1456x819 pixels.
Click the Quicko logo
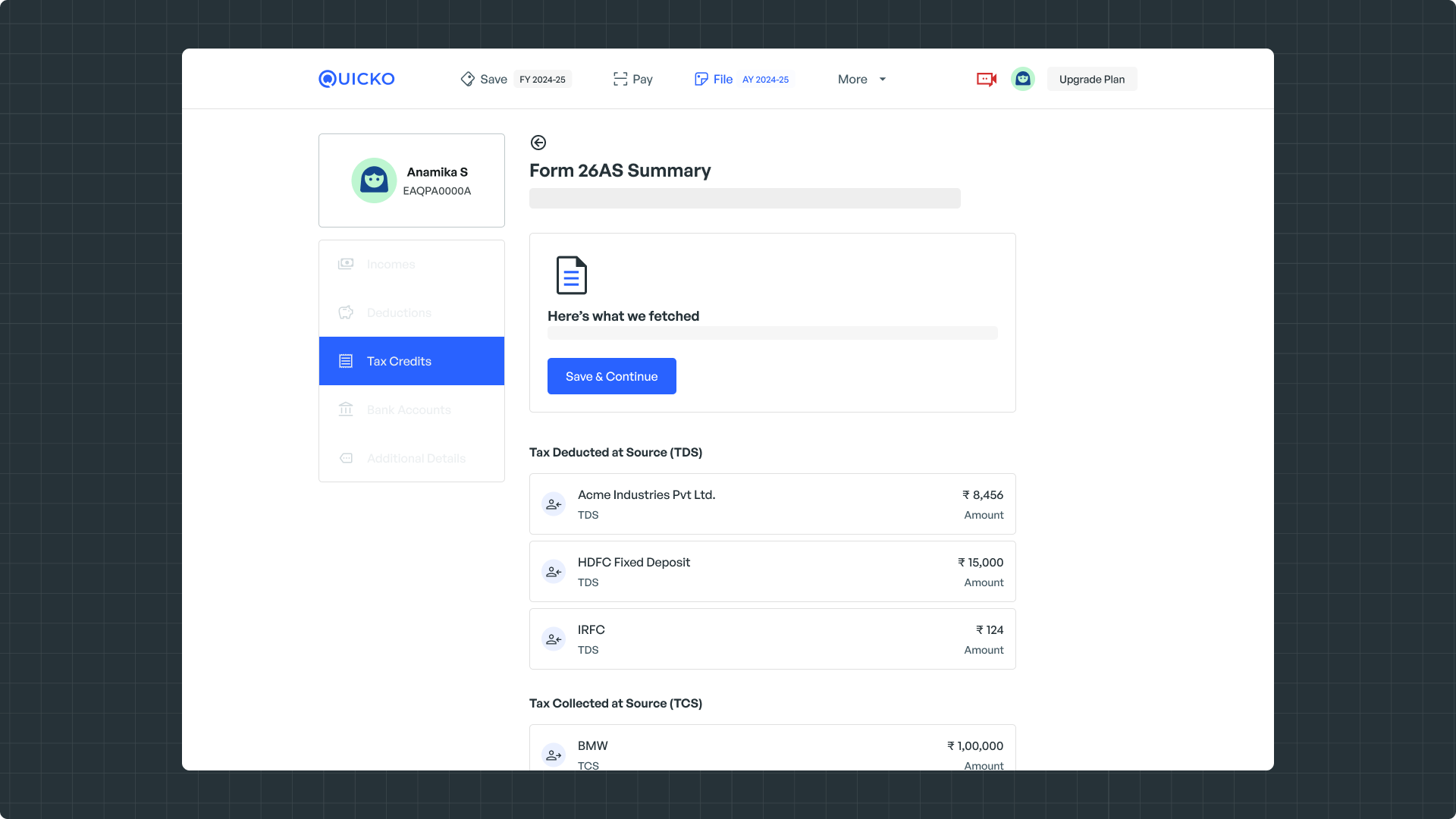pyautogui.click(x=356, y=79)
